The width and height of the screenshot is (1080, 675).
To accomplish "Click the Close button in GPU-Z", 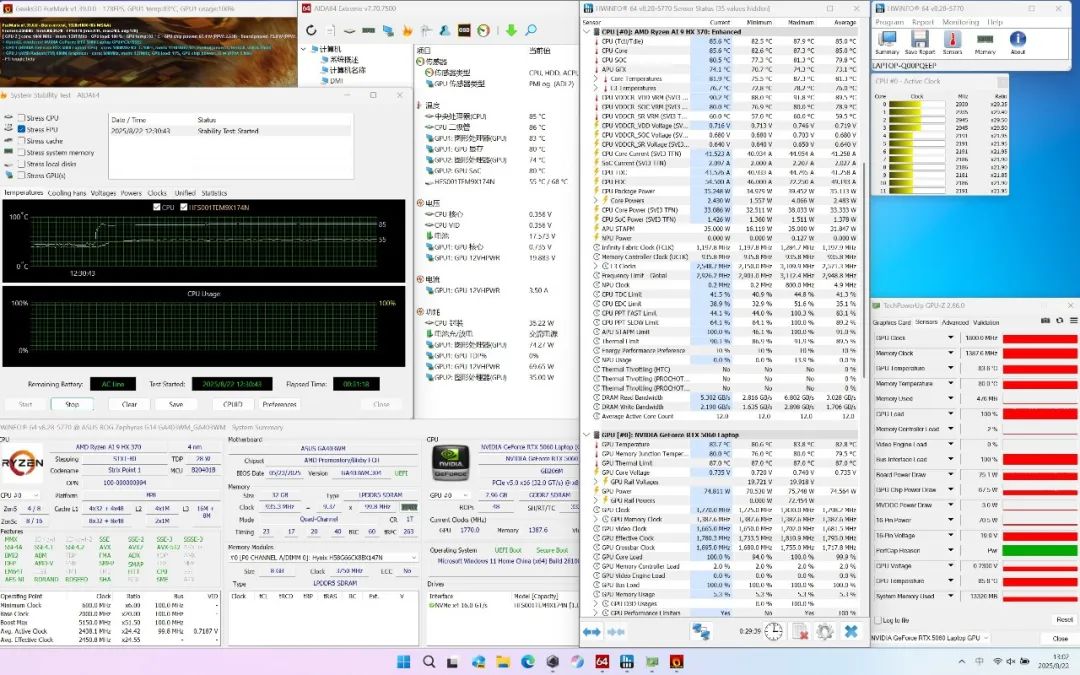I will pos(1061,638).
